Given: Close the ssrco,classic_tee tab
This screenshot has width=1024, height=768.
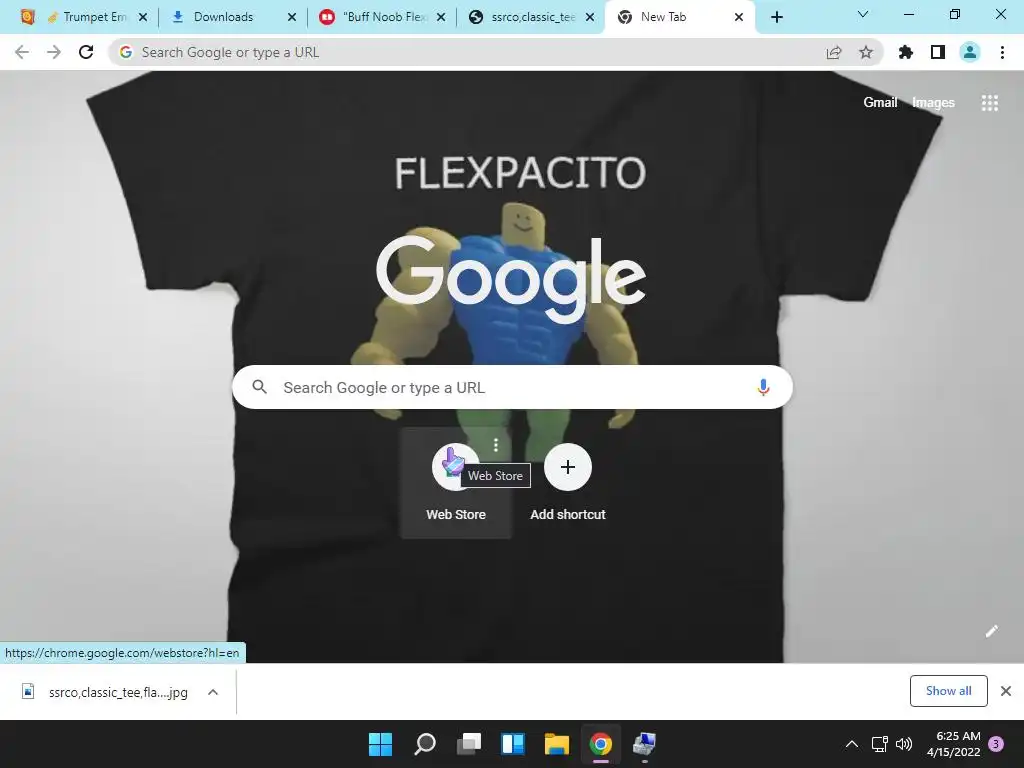Looking at the screenshot, I should [590, 17].
